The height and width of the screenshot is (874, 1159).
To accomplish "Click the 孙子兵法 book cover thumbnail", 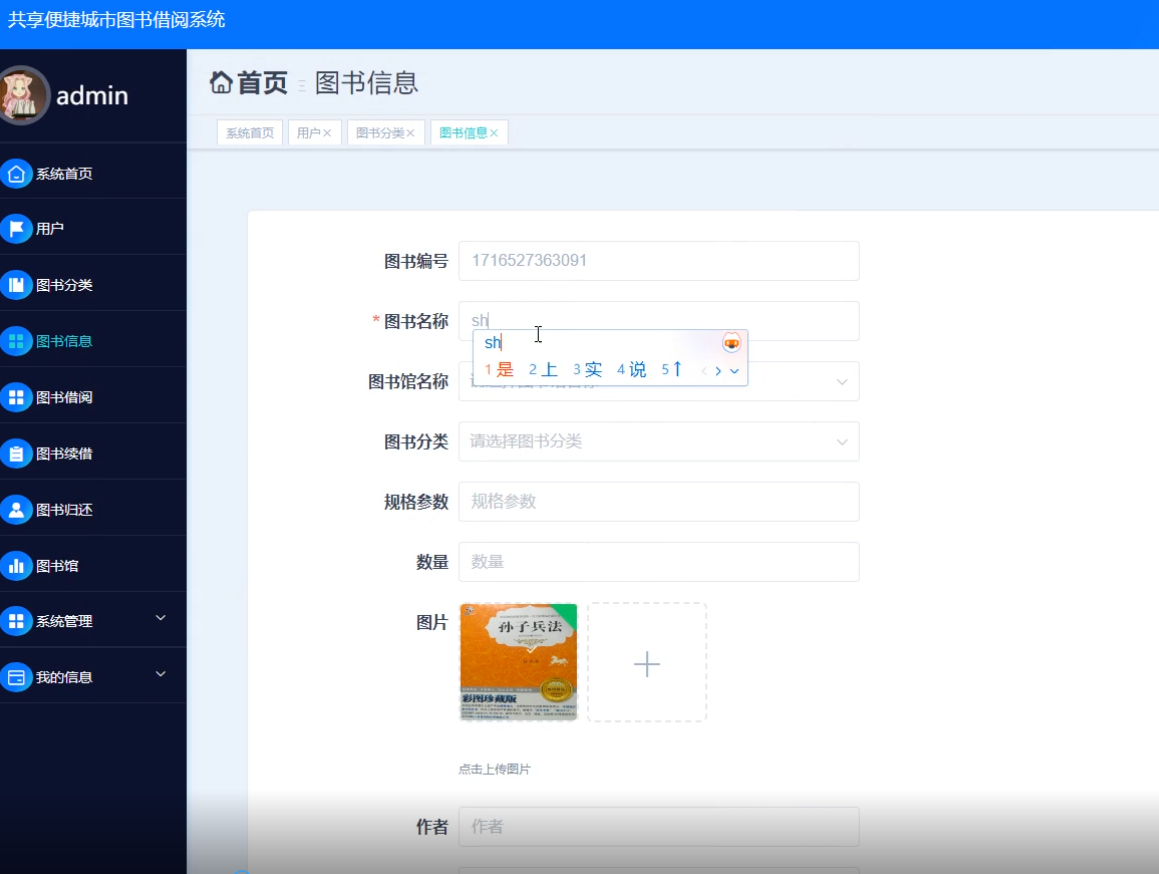I will [x=518, y=662].
